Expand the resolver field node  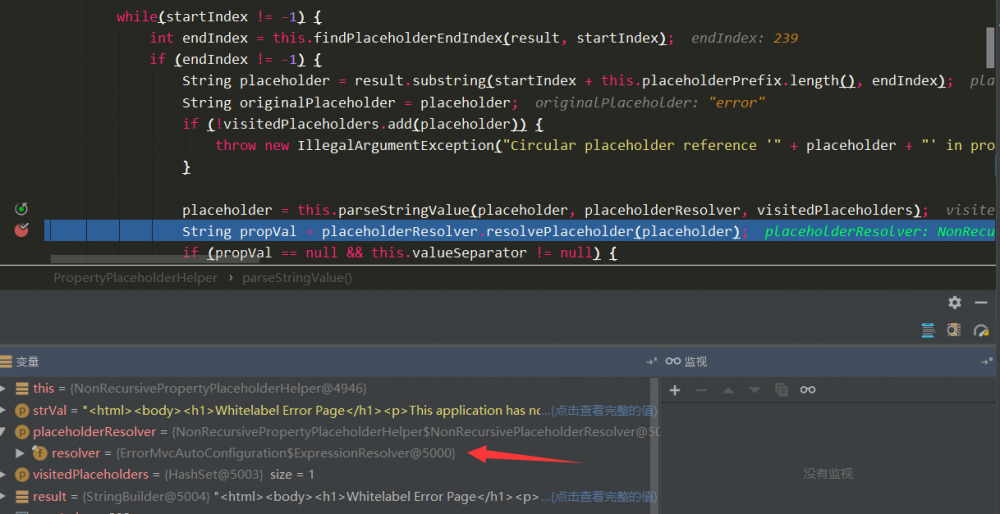point(20,453)
